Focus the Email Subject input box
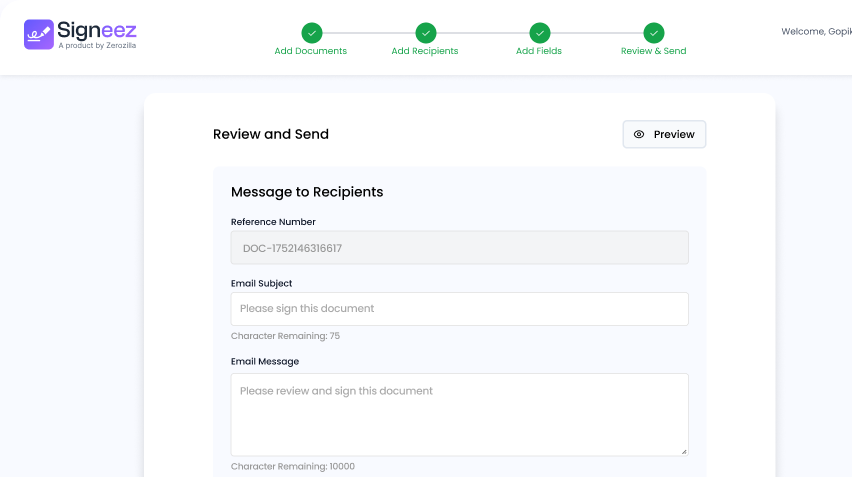 point(459,309)
